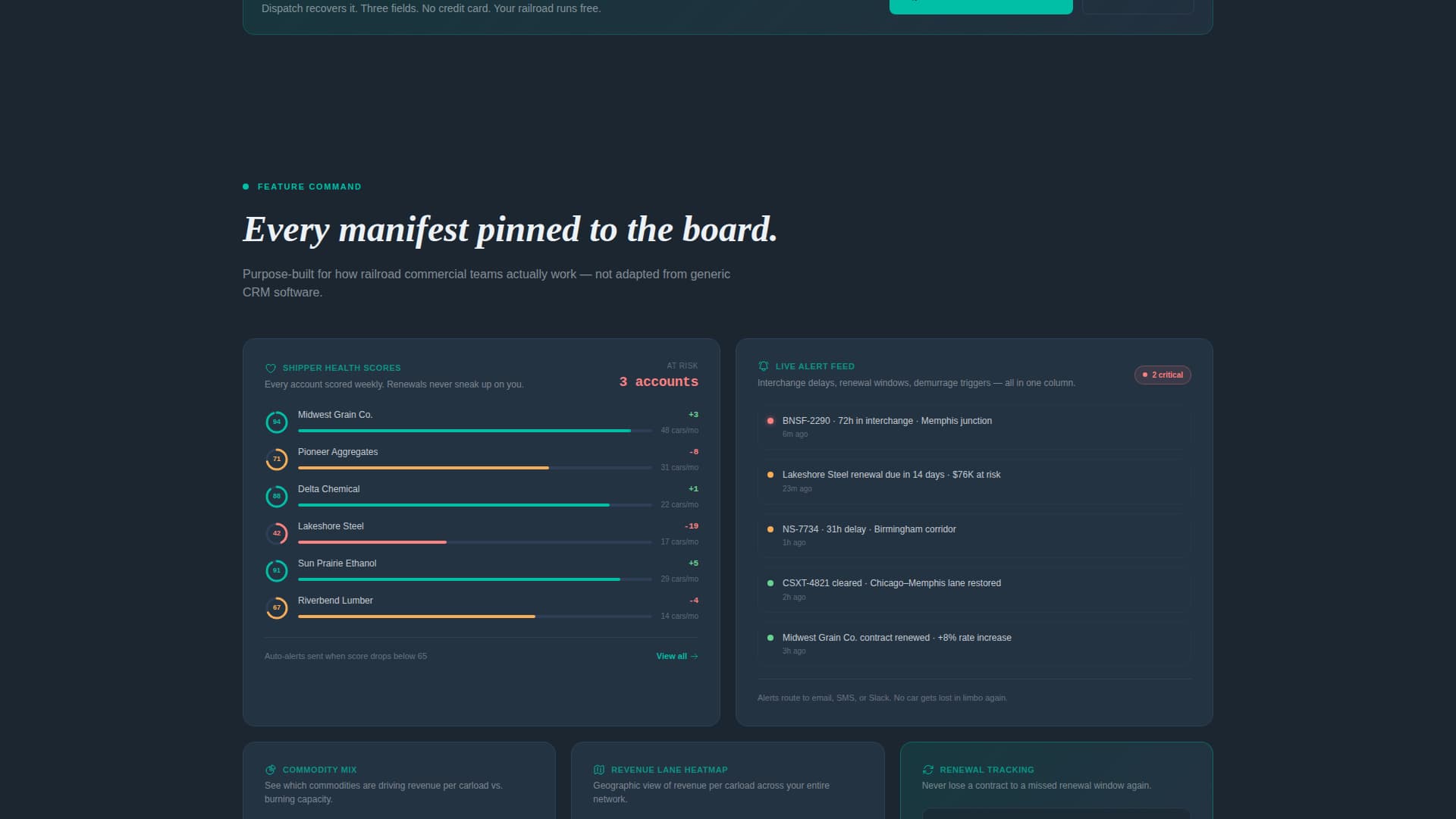Click red status dot on BNSF-2290 alert
Viewport: 1456px width, 819px height.
[770, 421]
